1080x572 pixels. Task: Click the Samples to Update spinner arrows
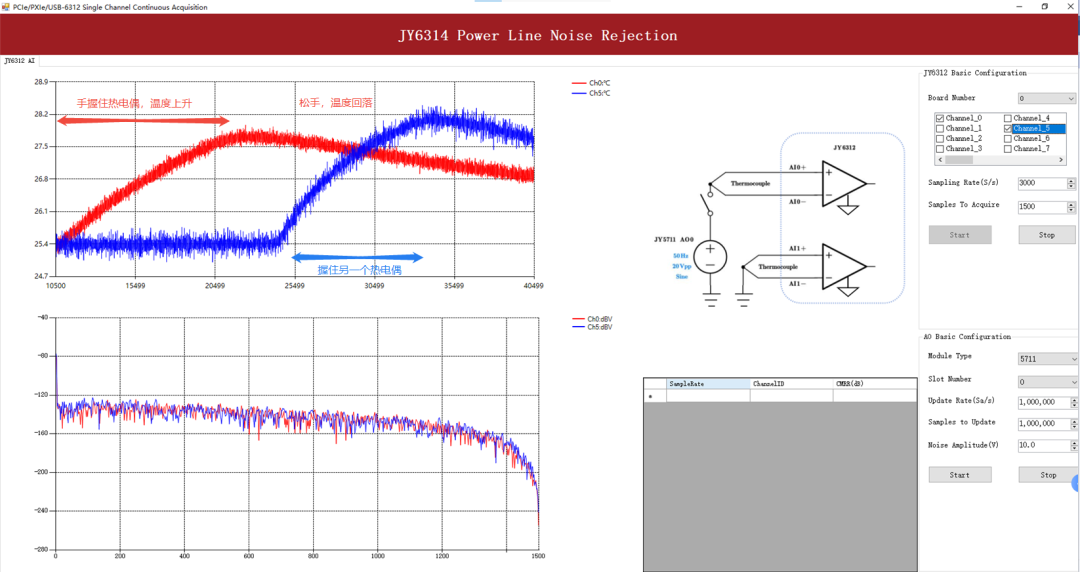coord(1074,424)
